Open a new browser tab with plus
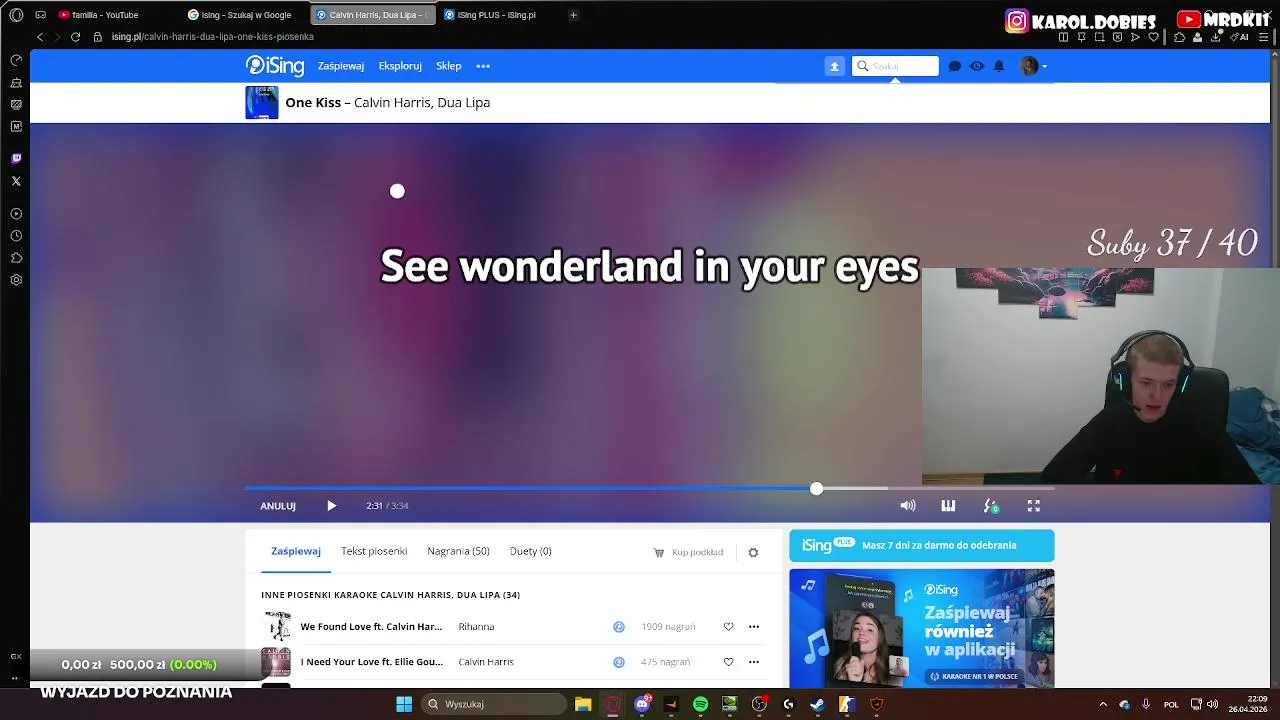The width and height of the screenshot is (1280, 720). click(x=573, y=15)
